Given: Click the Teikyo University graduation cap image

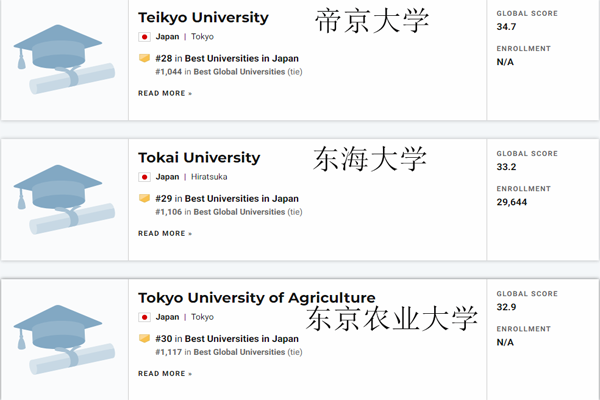Looking at the screenshot, I should pyautogui.click(x=64, y=59).
